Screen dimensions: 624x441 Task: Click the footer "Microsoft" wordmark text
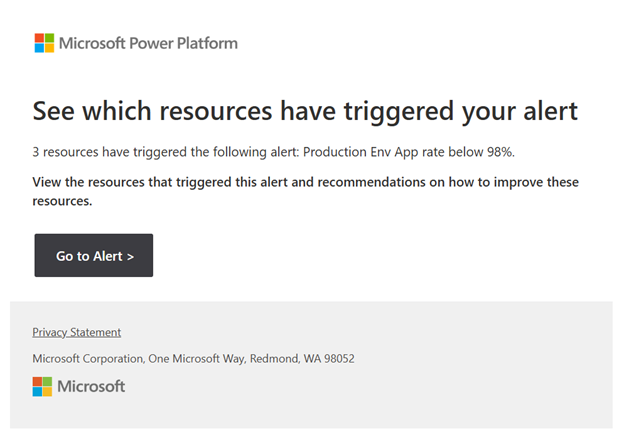click(x=91, y=386)
